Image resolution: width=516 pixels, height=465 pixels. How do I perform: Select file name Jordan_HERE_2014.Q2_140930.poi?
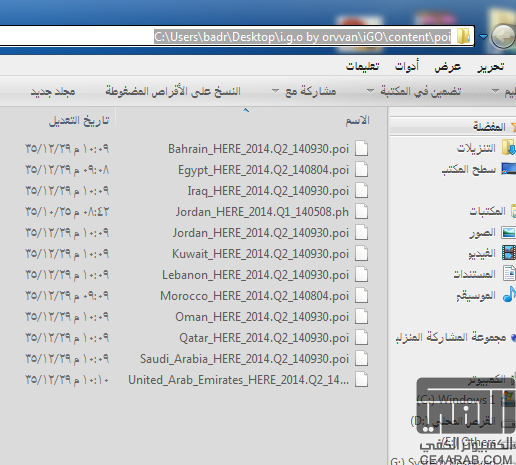(261, 233)
